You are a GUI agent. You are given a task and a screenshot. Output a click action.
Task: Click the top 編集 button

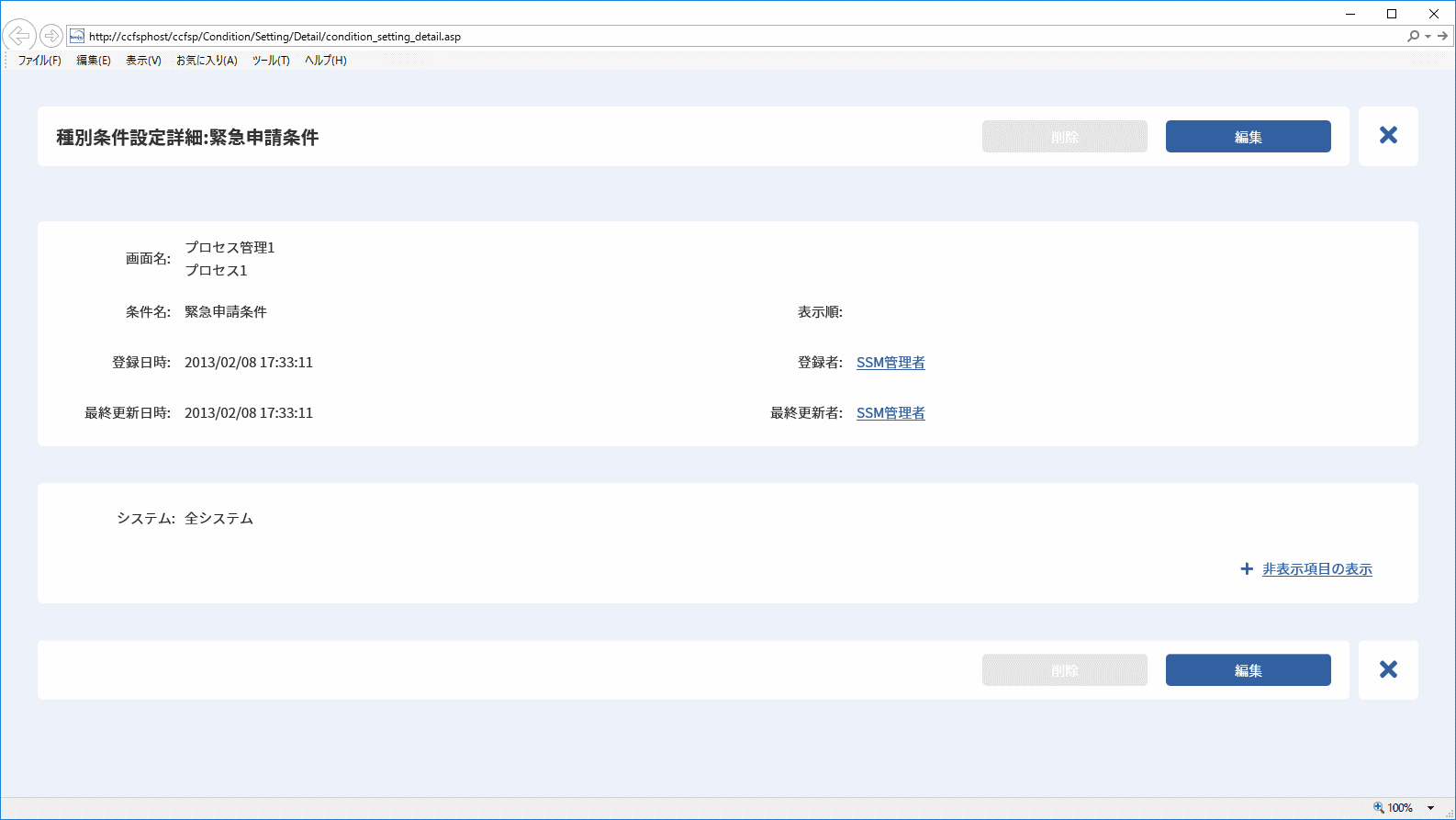[x=1249, y=137]
